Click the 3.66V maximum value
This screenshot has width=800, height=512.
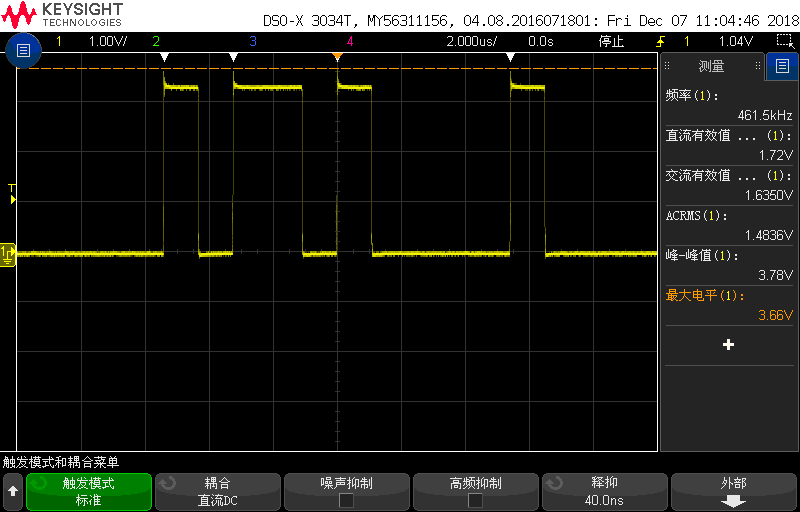[x=776, y=315]
